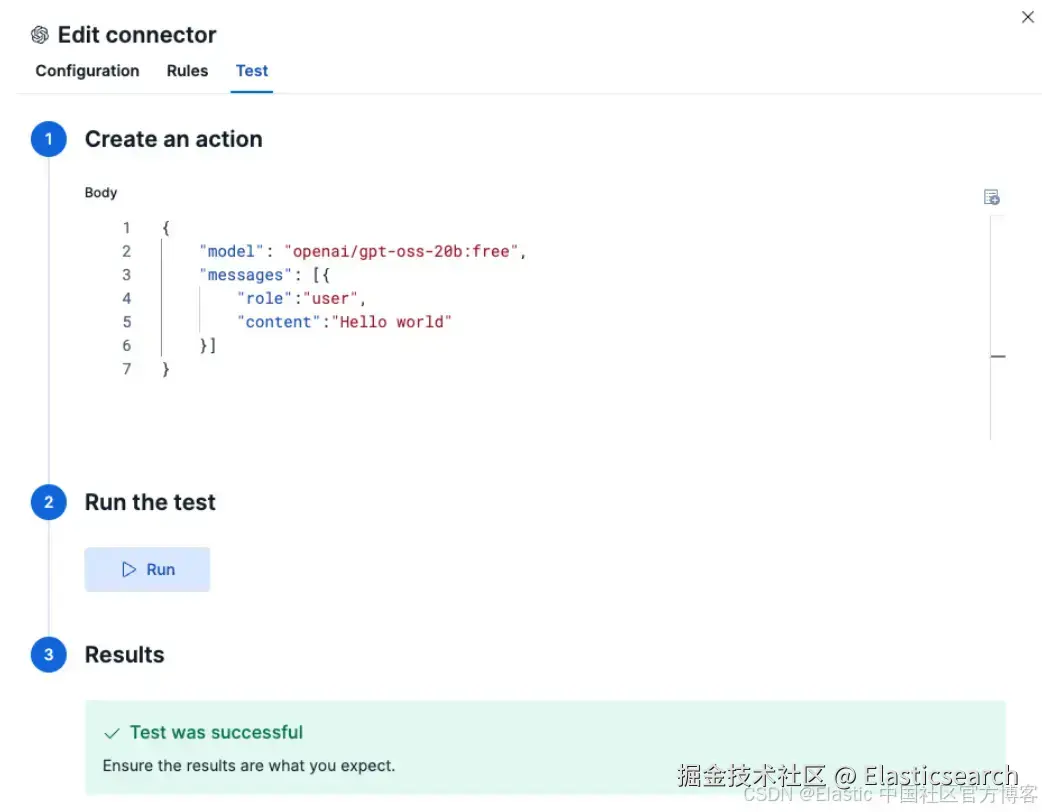
Task: Place cursor on the "model" line value
Action: [x=404, y=251]
